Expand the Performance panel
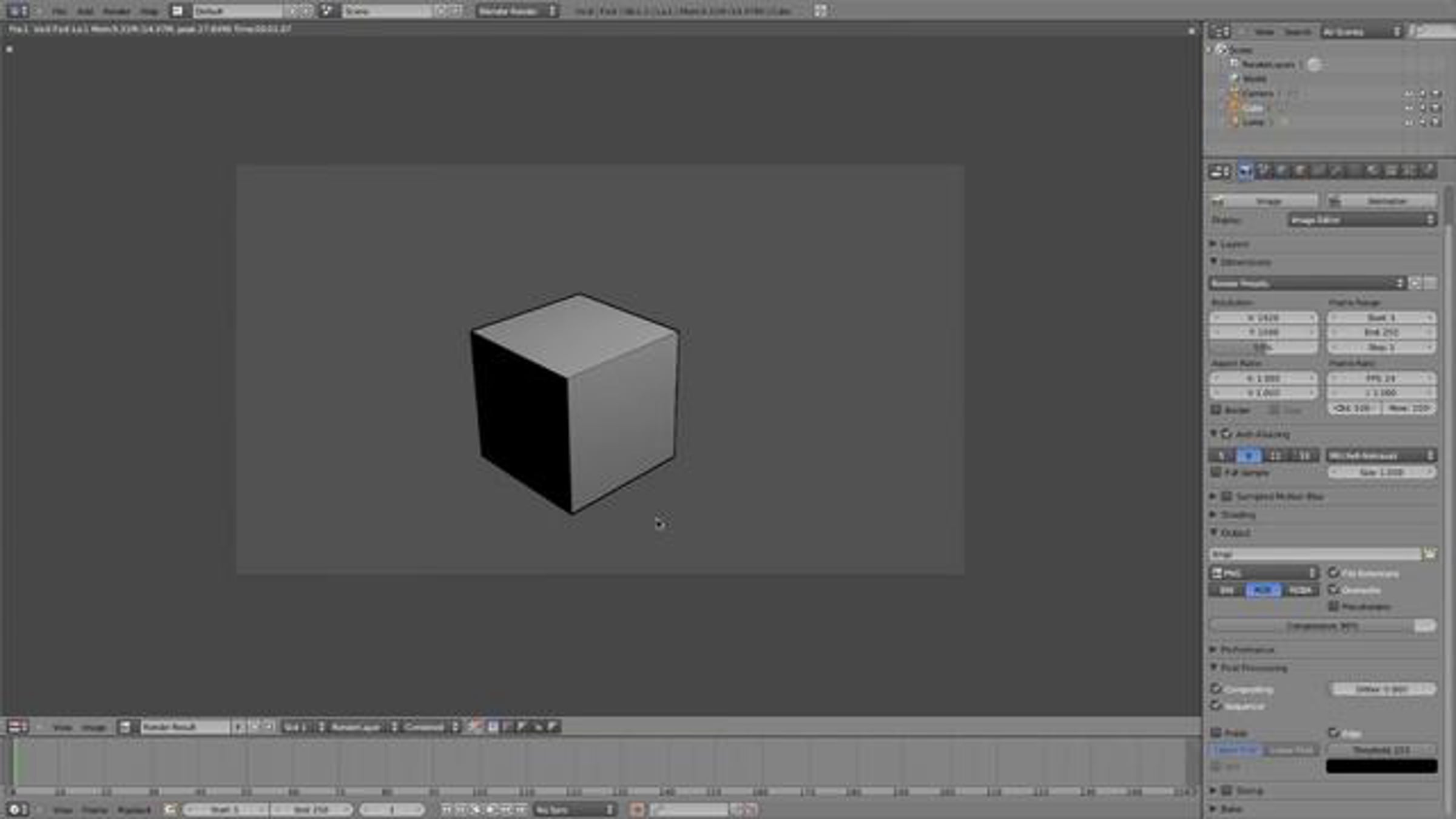Viewport: 1456px width, 819px height. tap(1247, 649)
